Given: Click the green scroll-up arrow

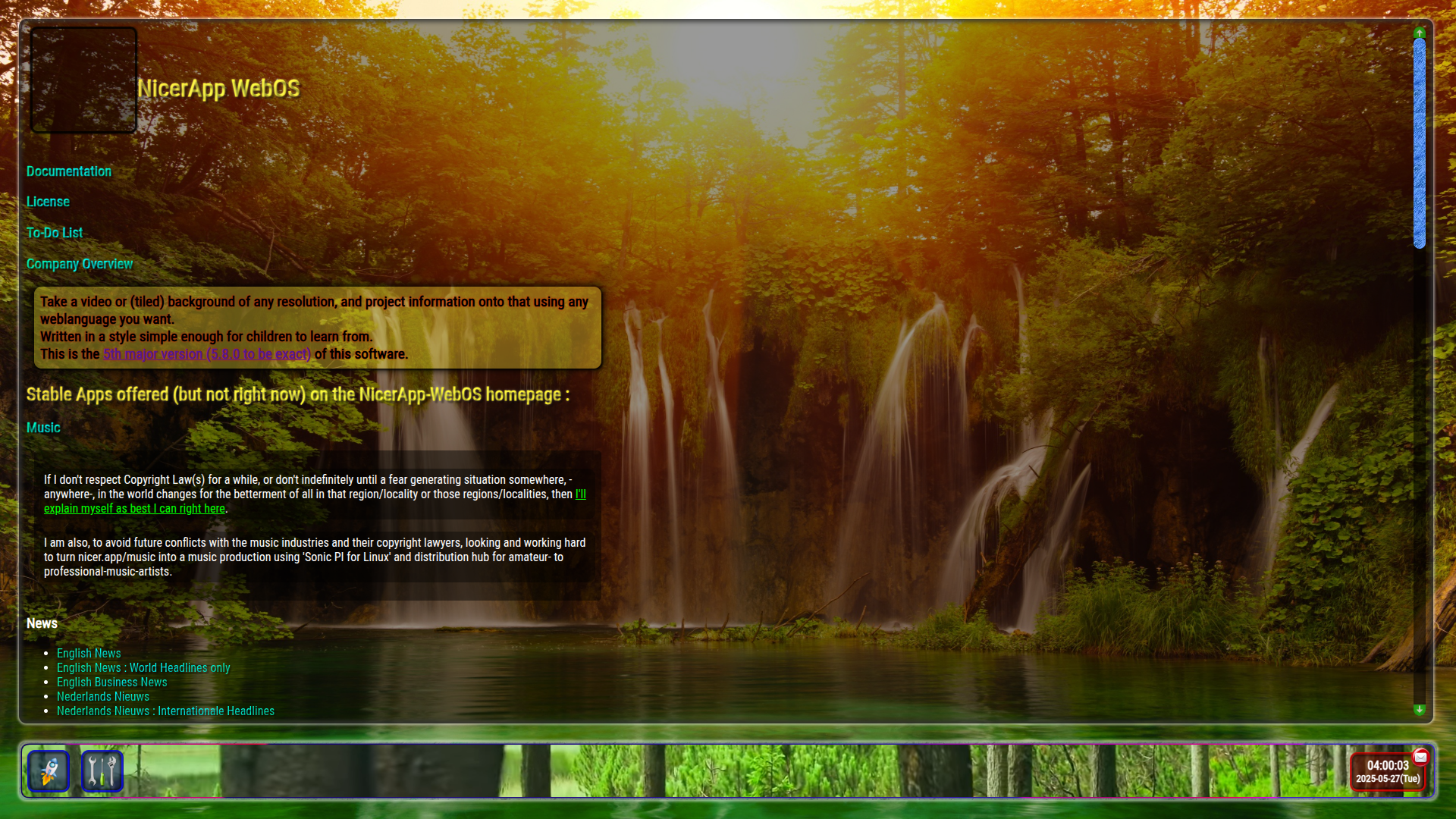Looking at the screenshot, I should (x=1420, y=33).
